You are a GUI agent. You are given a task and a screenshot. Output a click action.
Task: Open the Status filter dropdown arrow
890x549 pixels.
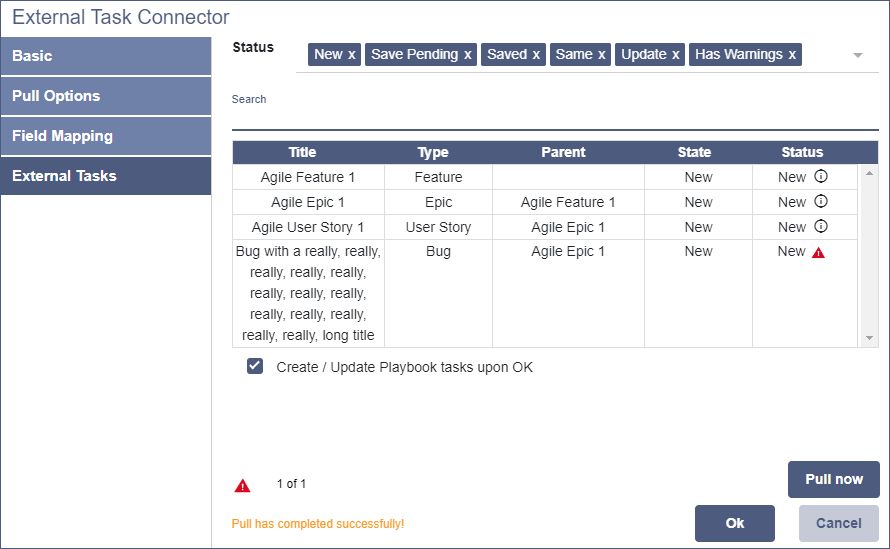(858, 55)
